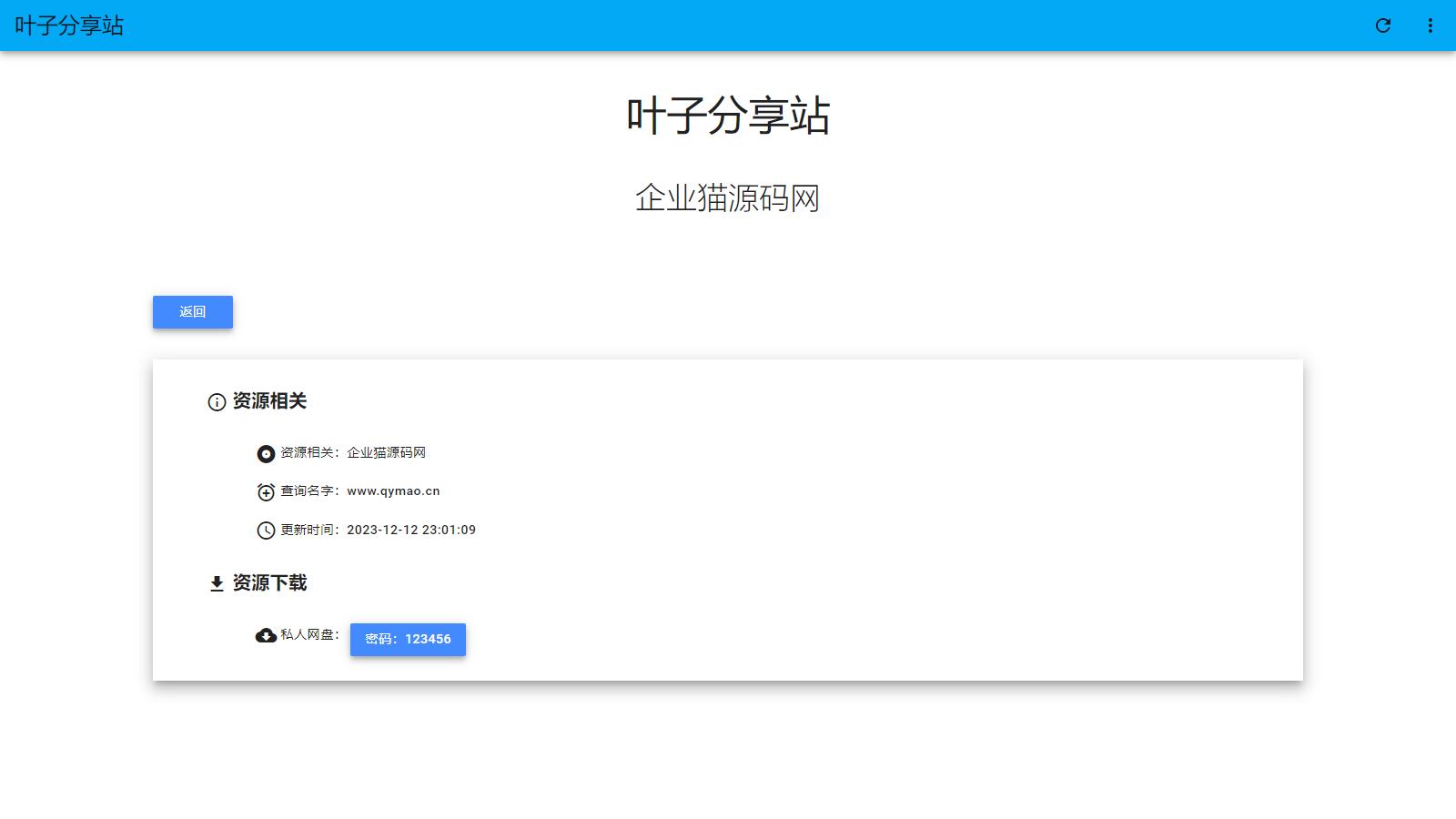Click the 企业猫源码网 subtitle heading
Screen dimensions: 1456x819
coord(727,198)
